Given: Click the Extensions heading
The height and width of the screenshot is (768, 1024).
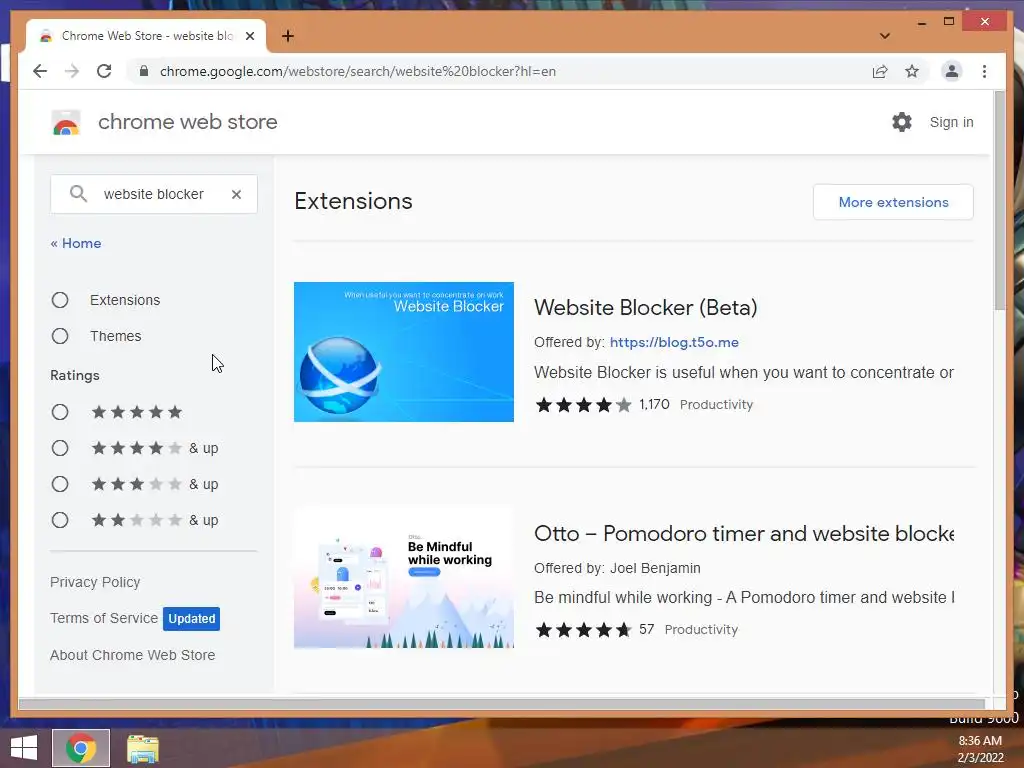Looking at the screenshot, I should [353, 201].
